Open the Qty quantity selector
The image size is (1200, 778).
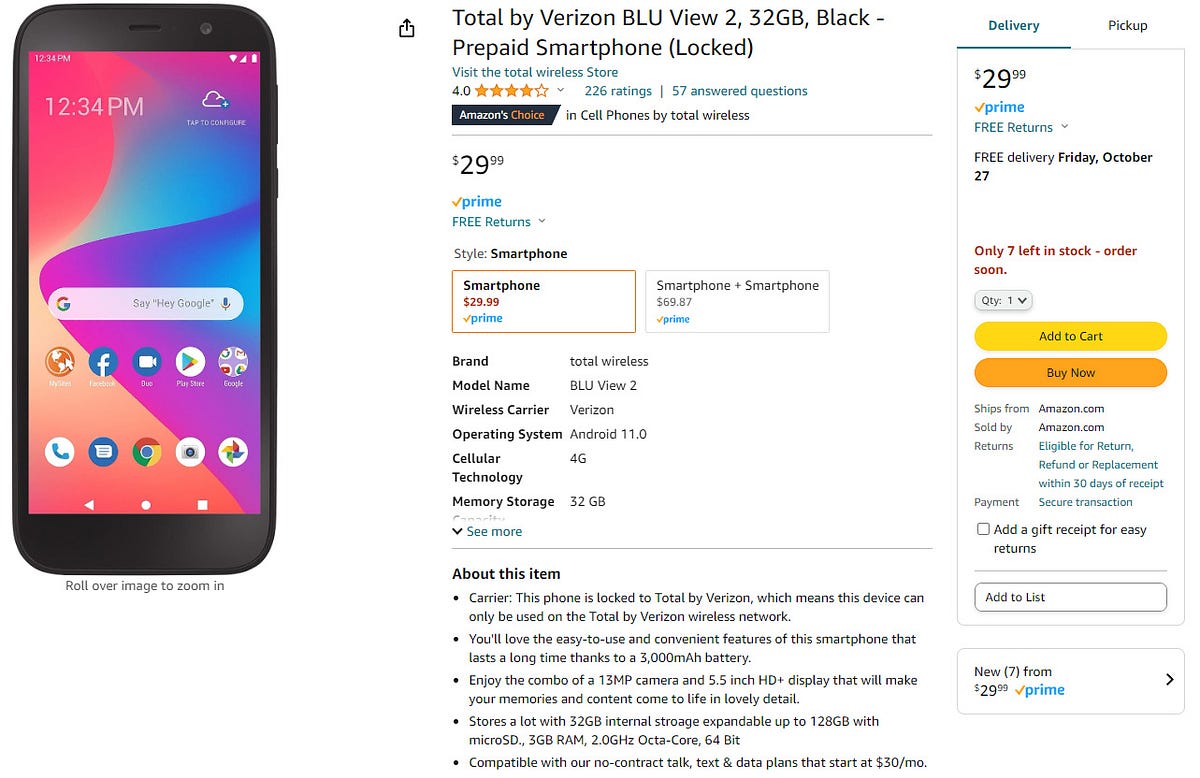point(1003,300)
